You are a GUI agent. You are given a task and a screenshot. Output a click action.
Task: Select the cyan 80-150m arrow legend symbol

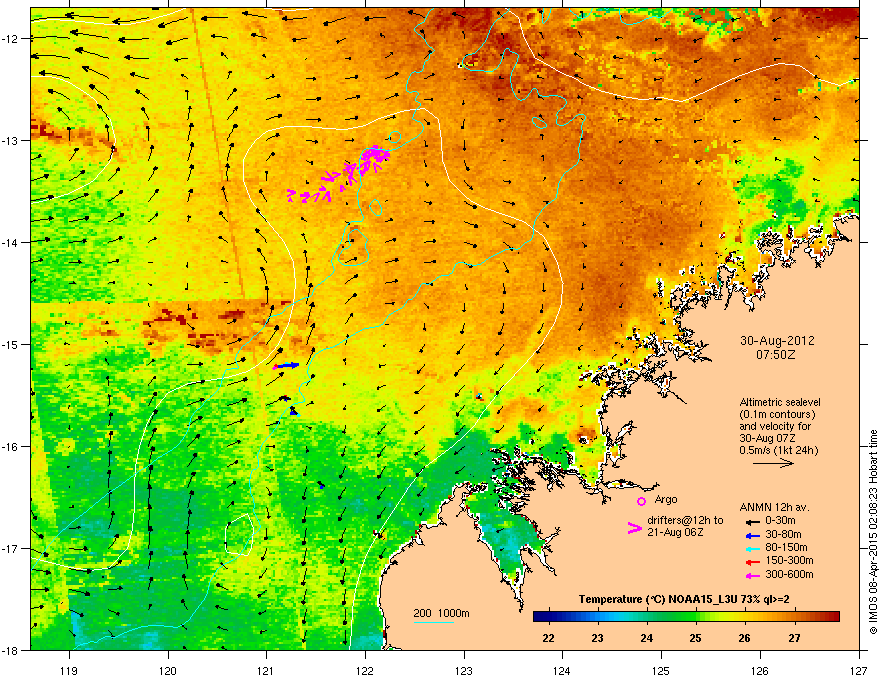752,548
